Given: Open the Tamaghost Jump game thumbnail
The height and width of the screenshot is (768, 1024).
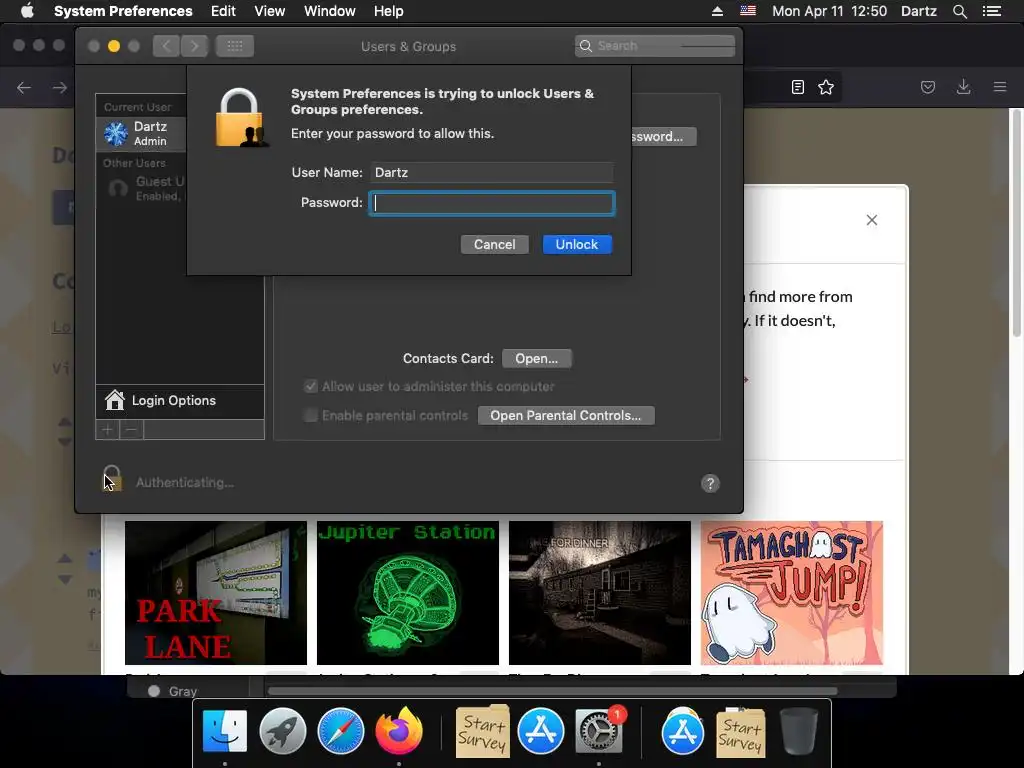Looking at the screenshot, I should [x=792, y=593].
